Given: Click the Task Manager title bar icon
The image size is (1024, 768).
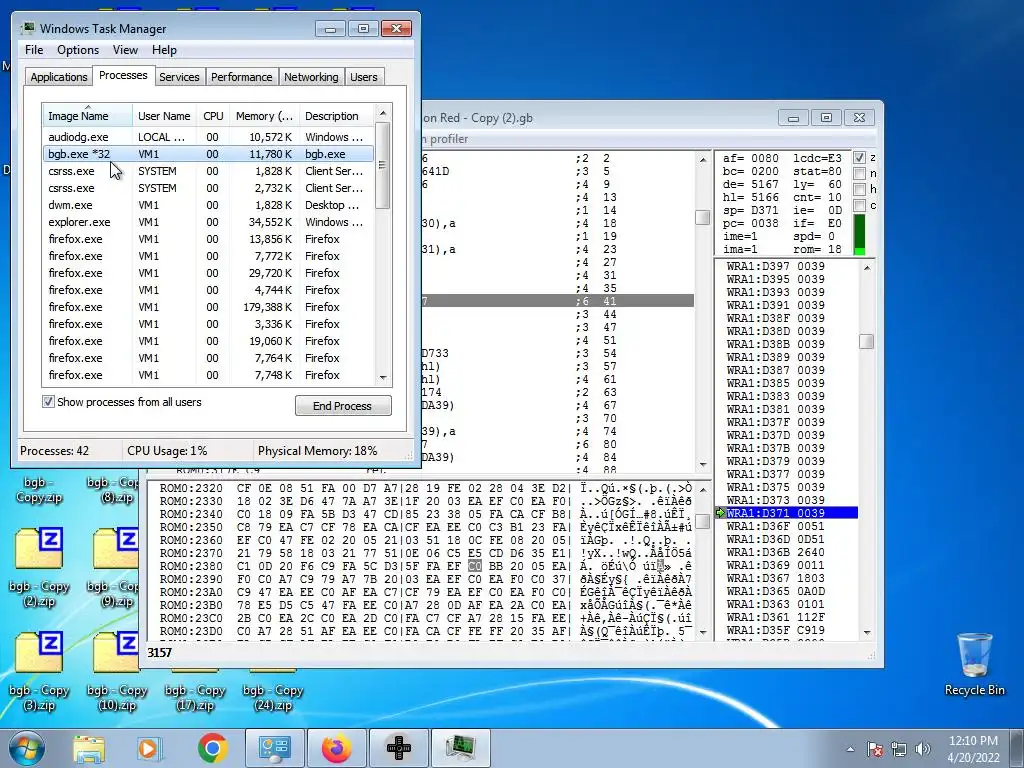Looking at the screenshot, I should click(27, 28).
